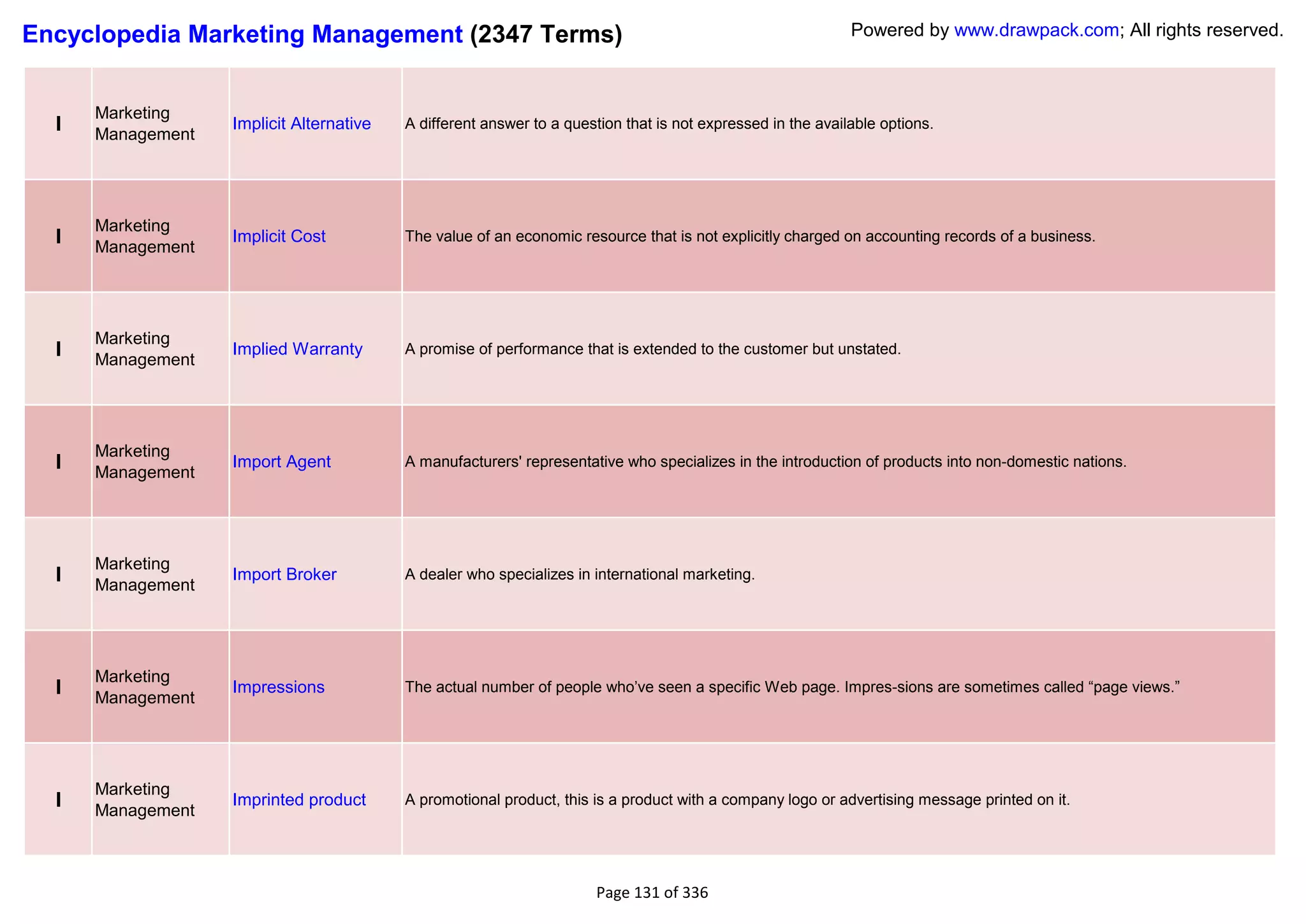Open the Import Broker term link
This screenshot has height=924, width=1306.
[x=284, y=575]
